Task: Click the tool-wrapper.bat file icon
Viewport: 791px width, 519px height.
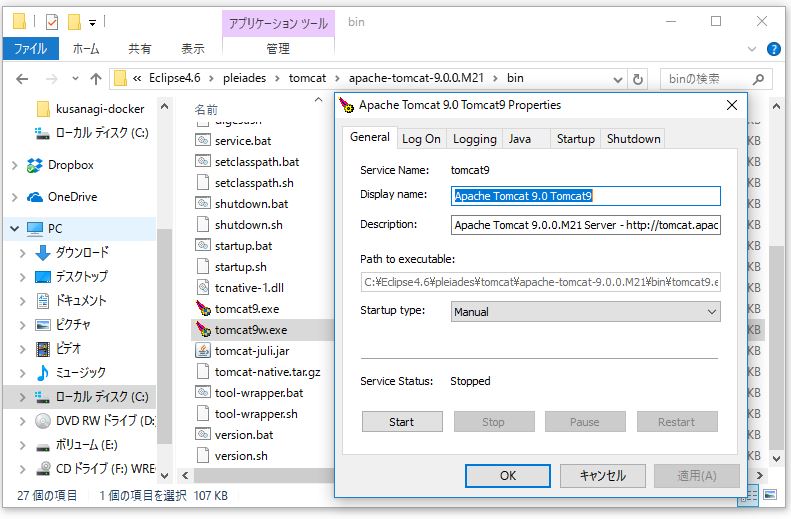Action: 203,393
